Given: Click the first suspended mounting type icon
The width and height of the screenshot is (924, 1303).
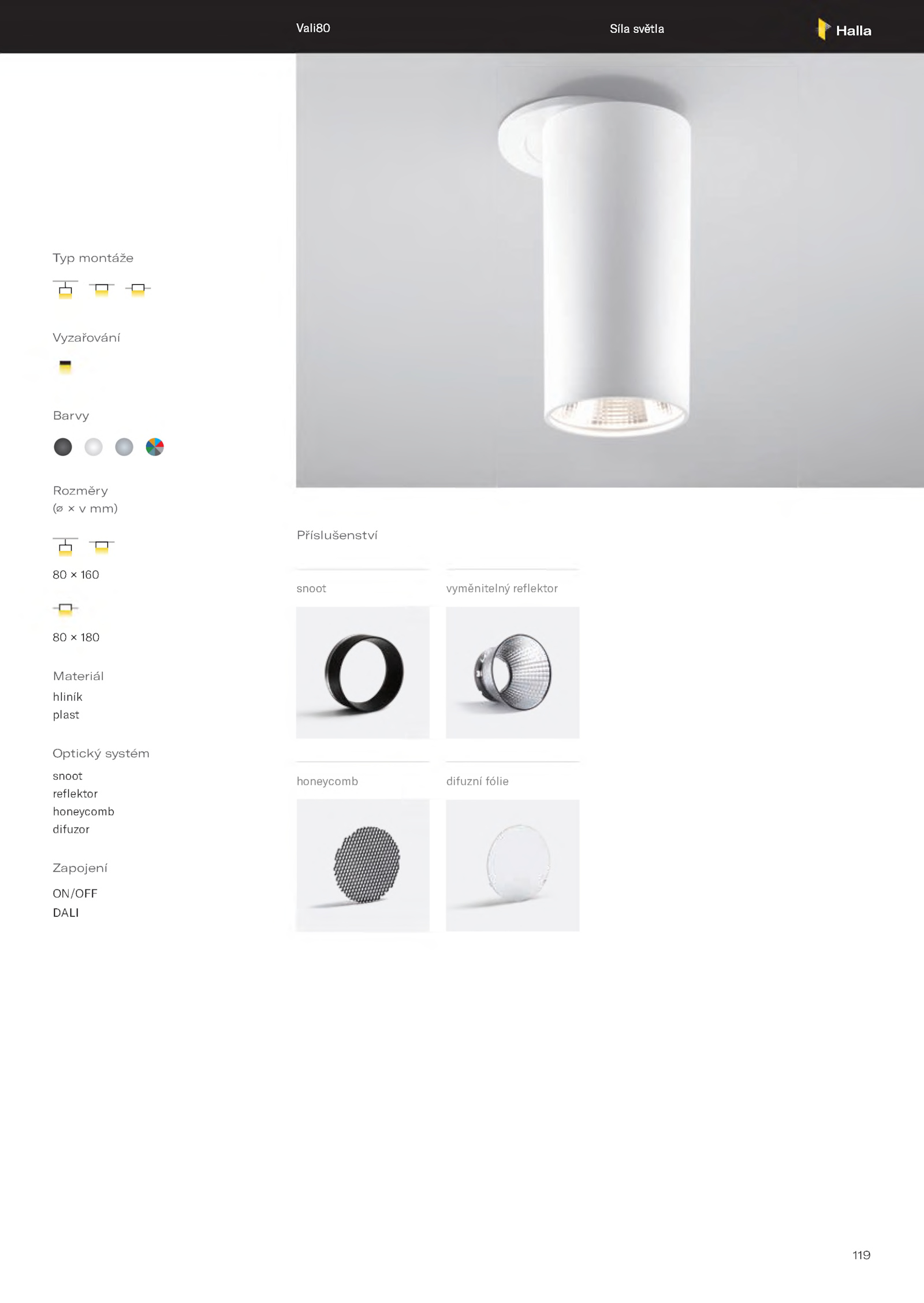Looking at the screenshot, I should click(x=65, y=289).
